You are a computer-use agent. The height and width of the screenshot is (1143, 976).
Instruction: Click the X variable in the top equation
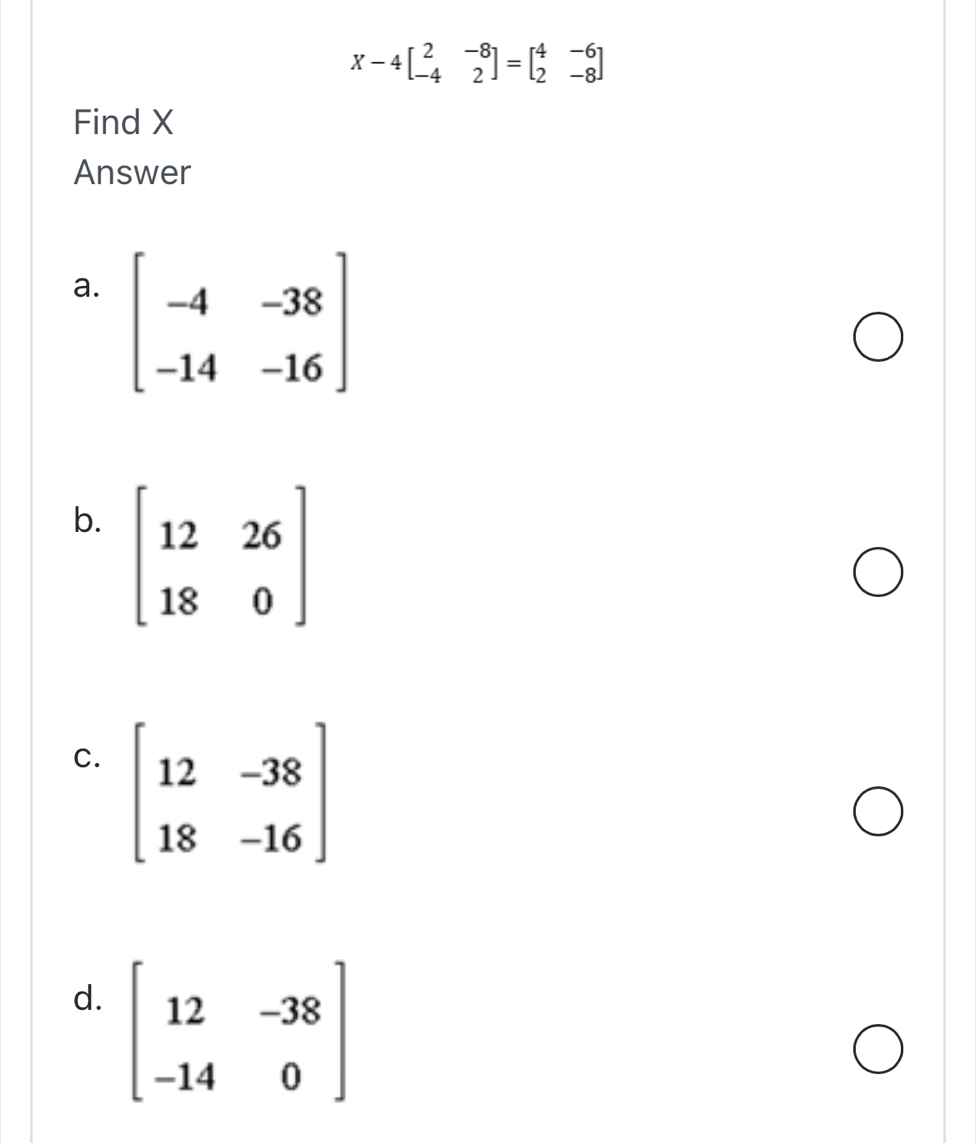point(357,62)
